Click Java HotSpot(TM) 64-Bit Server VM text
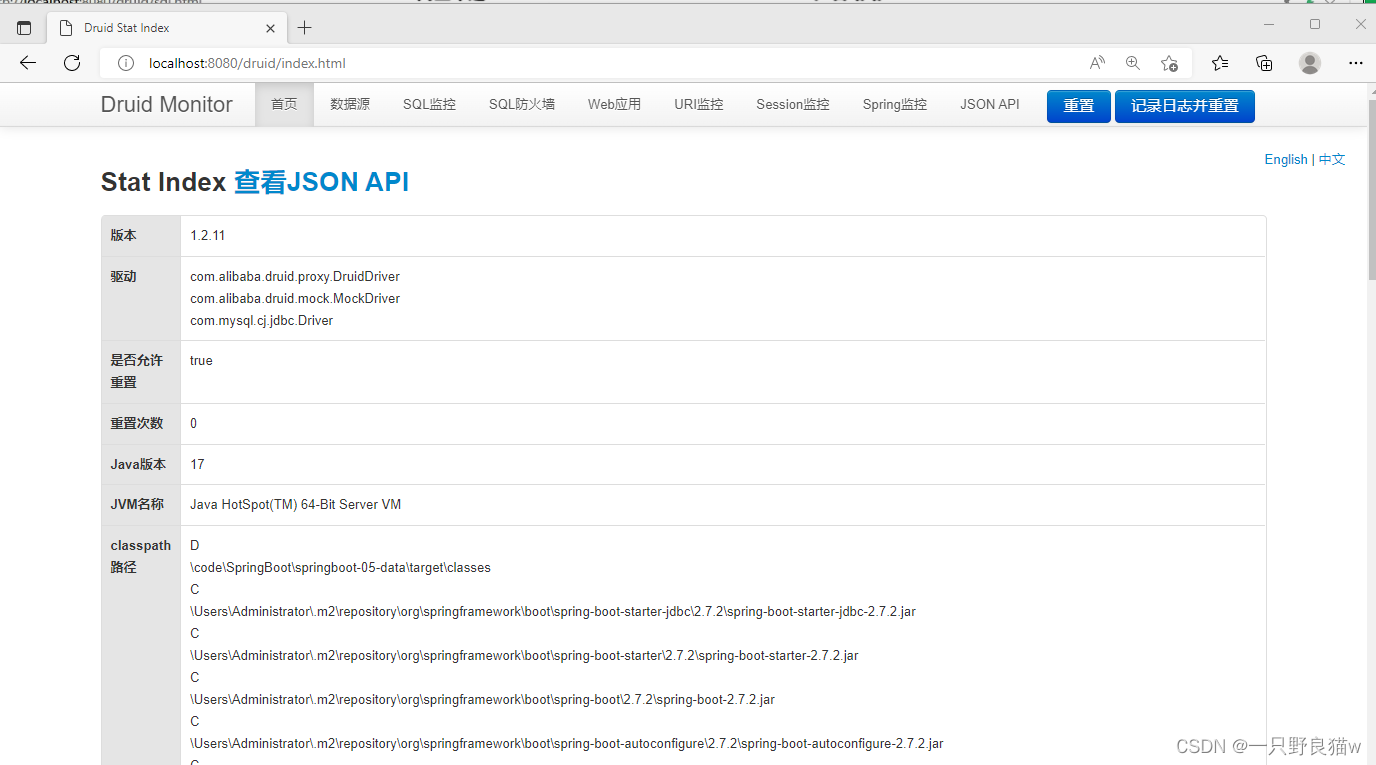 click(296, 504)
